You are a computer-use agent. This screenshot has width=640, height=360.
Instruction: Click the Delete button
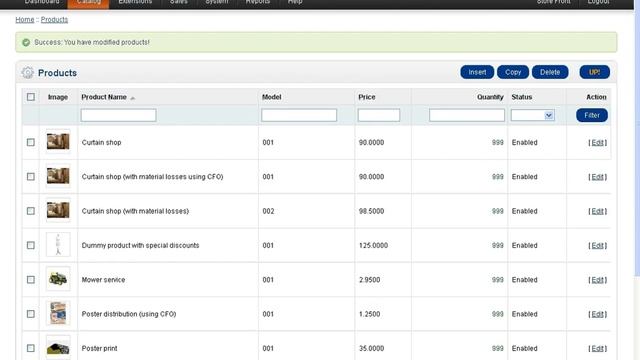coord(550,72)
